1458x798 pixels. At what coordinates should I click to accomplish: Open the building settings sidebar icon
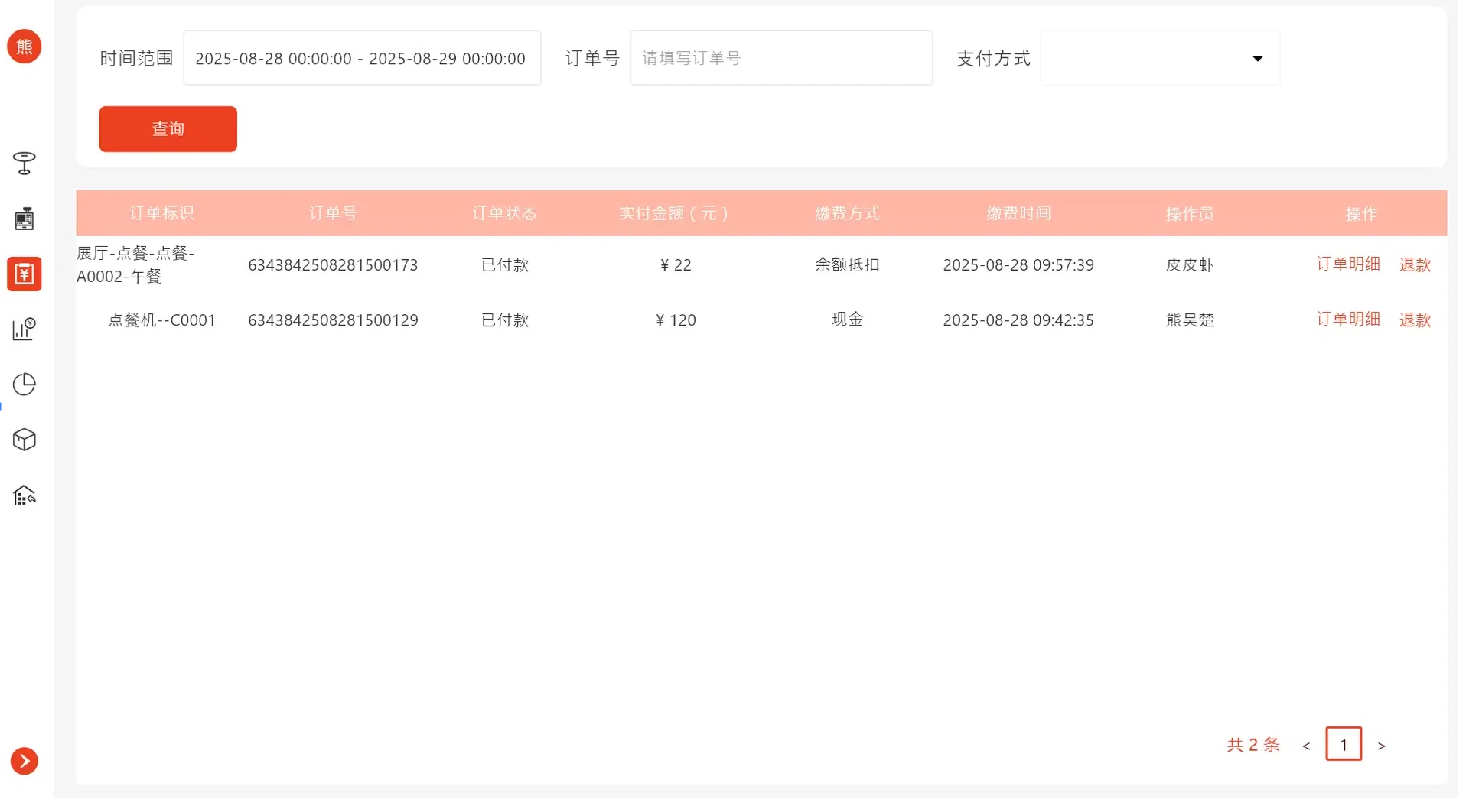pyautogui.click(x=24, y=495)
